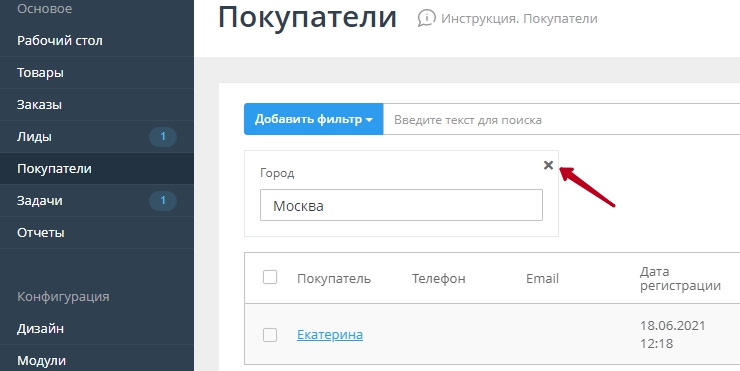Click the registration date 18.06.2021 12:18 cell
This screenshot has height=371, width=740.
(673, 335)
